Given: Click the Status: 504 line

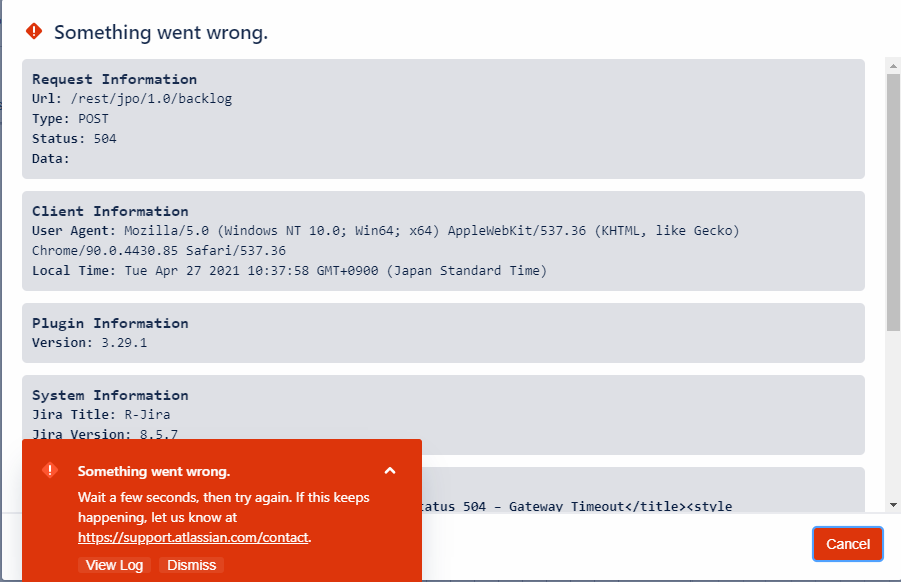Looking at the screenshot, I should click(x=74, y=139).
